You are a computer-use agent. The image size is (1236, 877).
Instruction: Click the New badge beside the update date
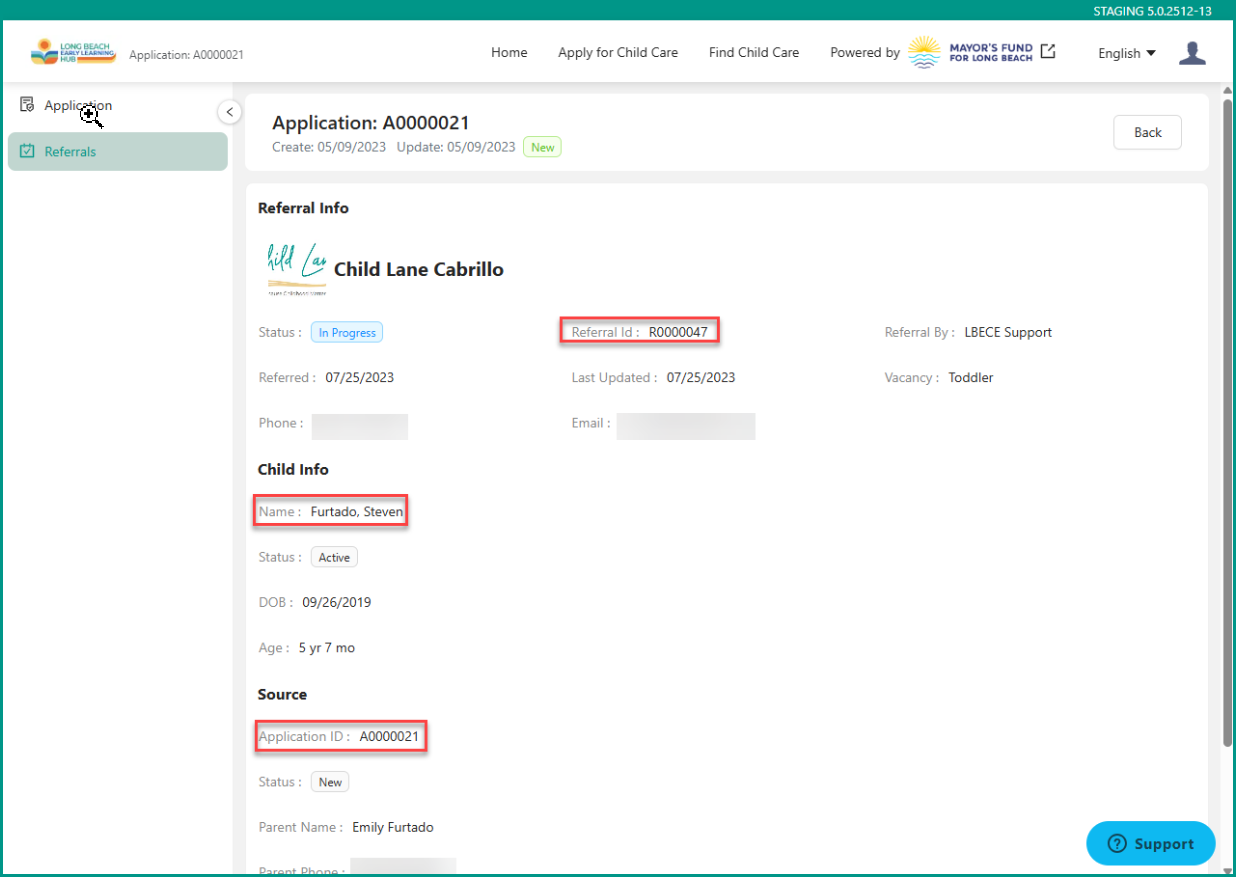click(542, 147)
